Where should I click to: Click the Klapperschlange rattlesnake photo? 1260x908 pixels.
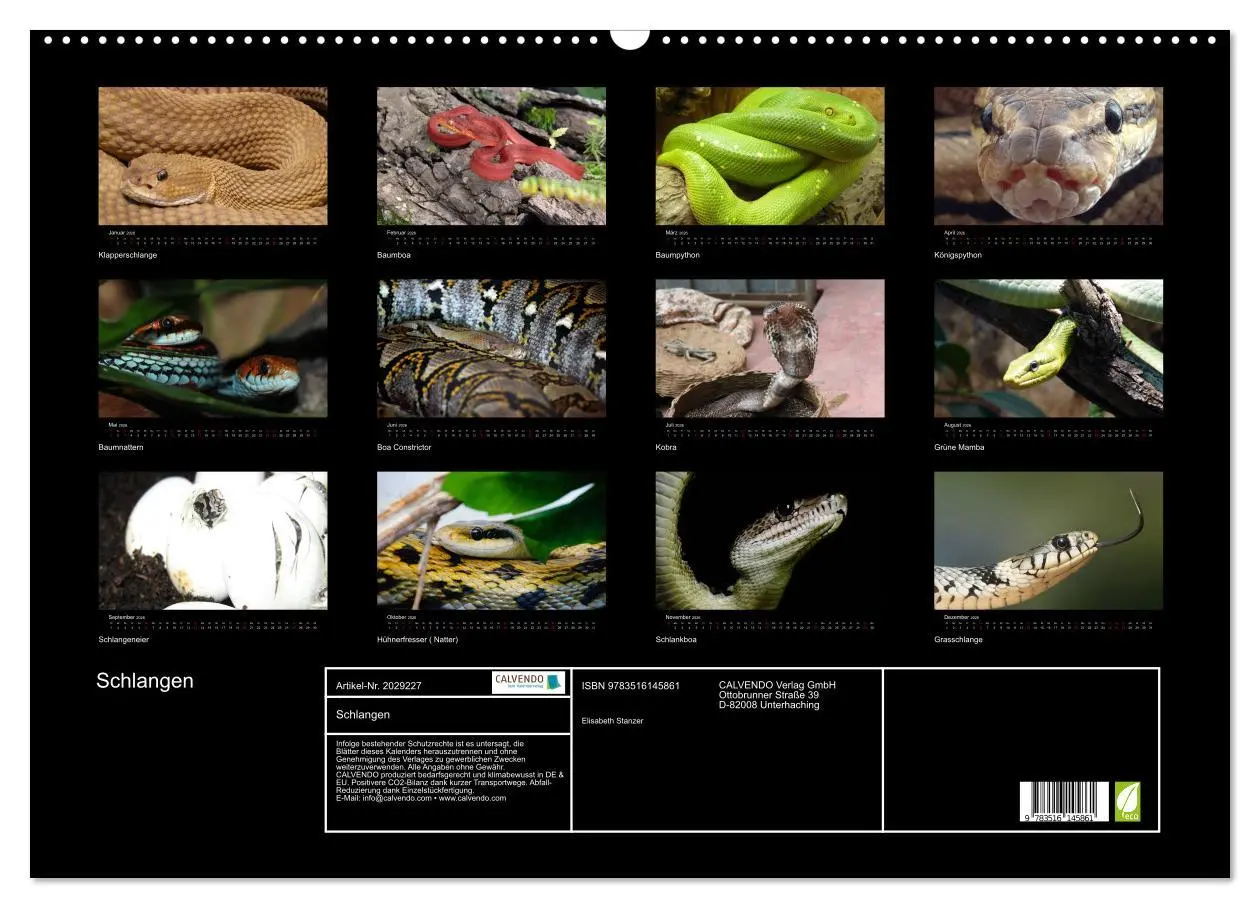[213, 156]
